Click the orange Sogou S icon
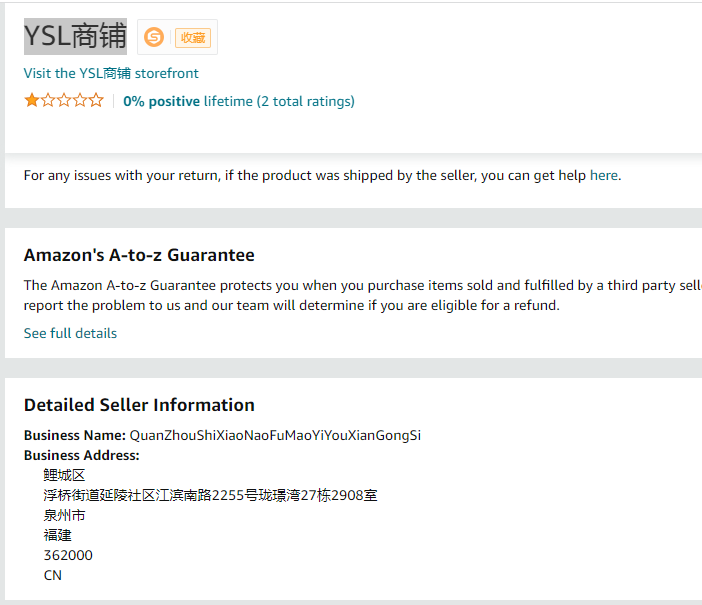Image resolution: width=702 pixels, height=605 pixels. click(153, 38)
